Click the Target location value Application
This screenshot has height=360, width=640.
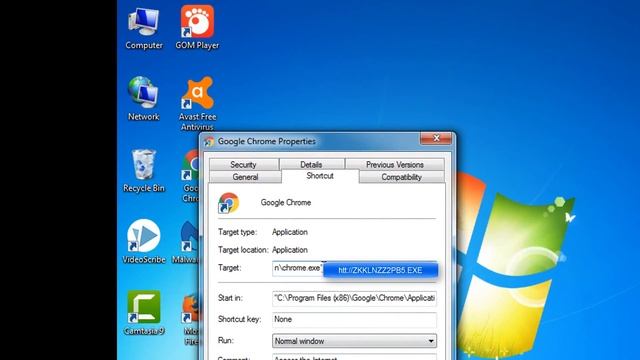(290, 250)
